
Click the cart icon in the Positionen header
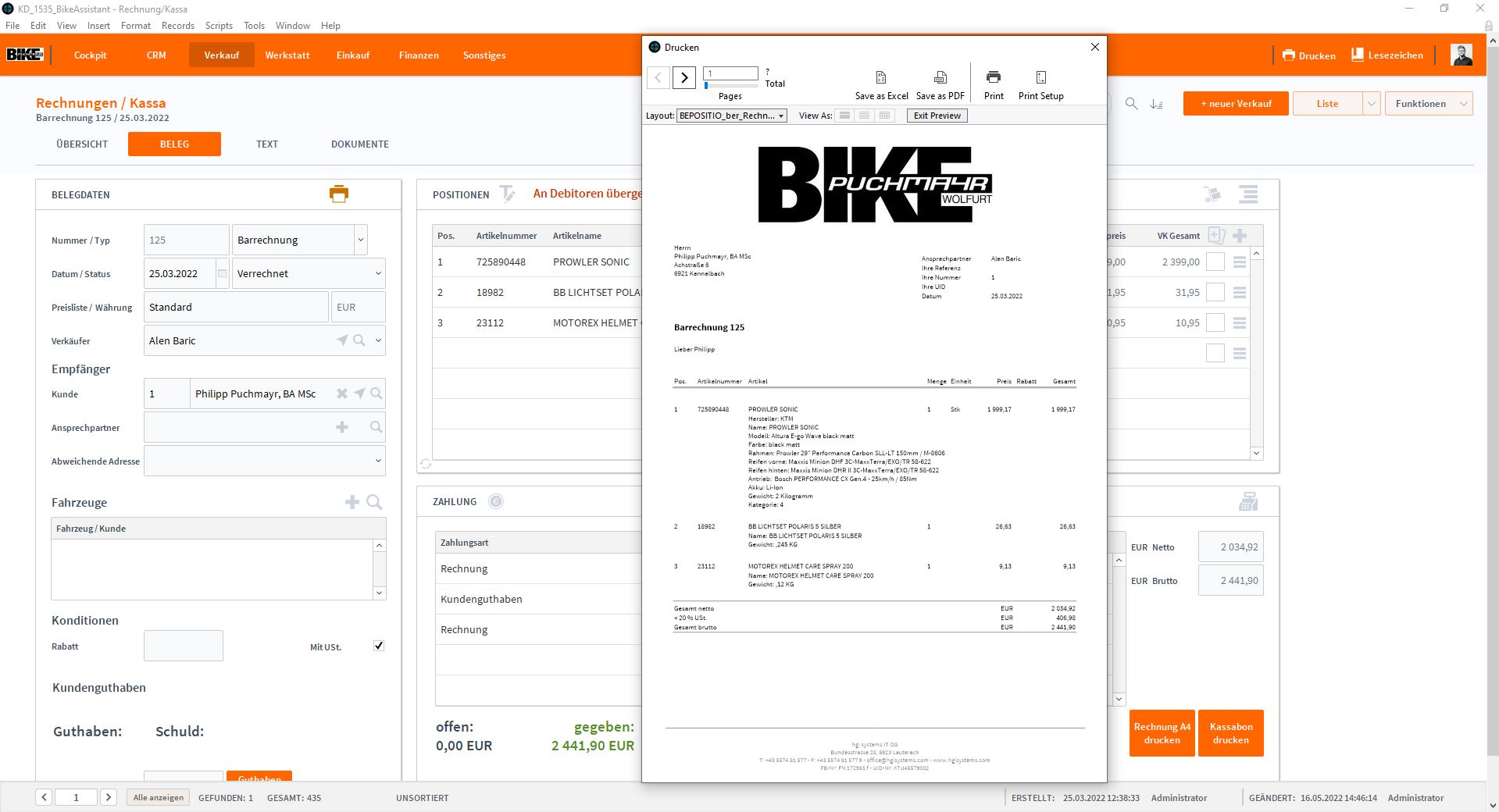click(x=1212, y=194)
